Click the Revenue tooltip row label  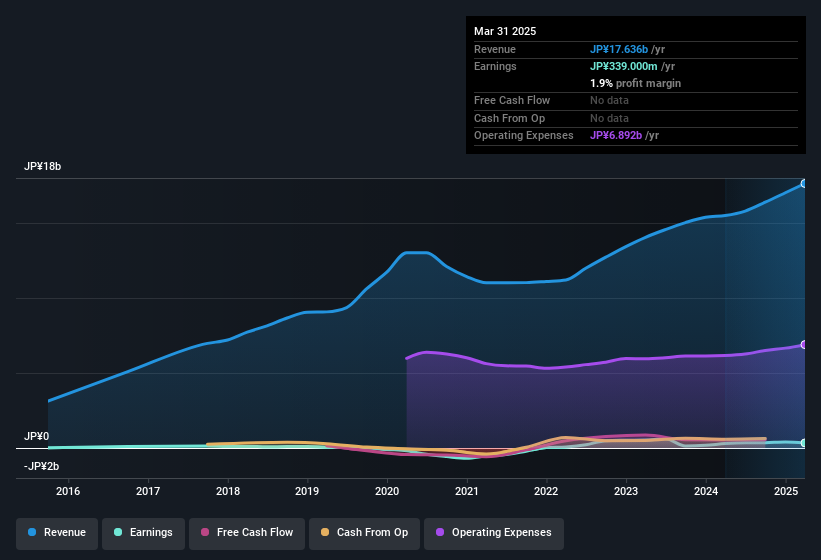click(495, 49)
